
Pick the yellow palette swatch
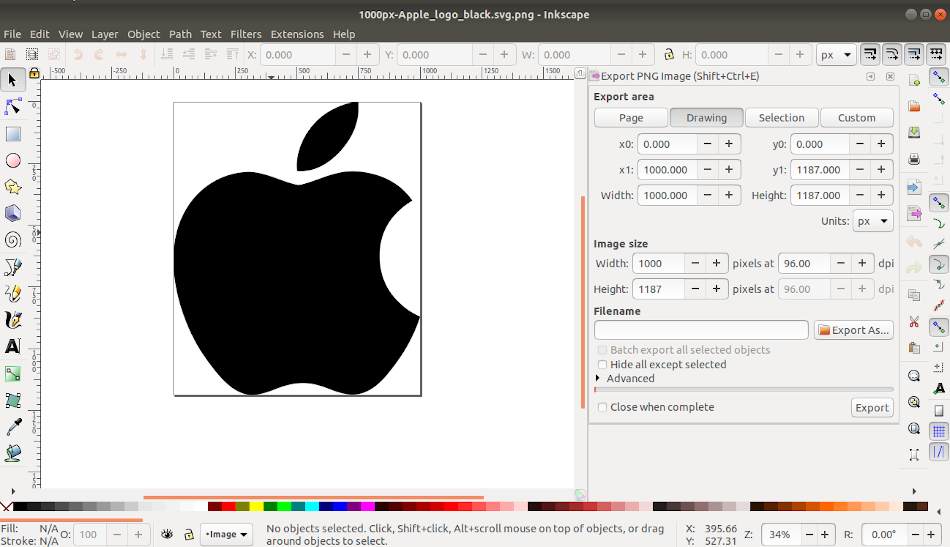[x=256, y=506]
